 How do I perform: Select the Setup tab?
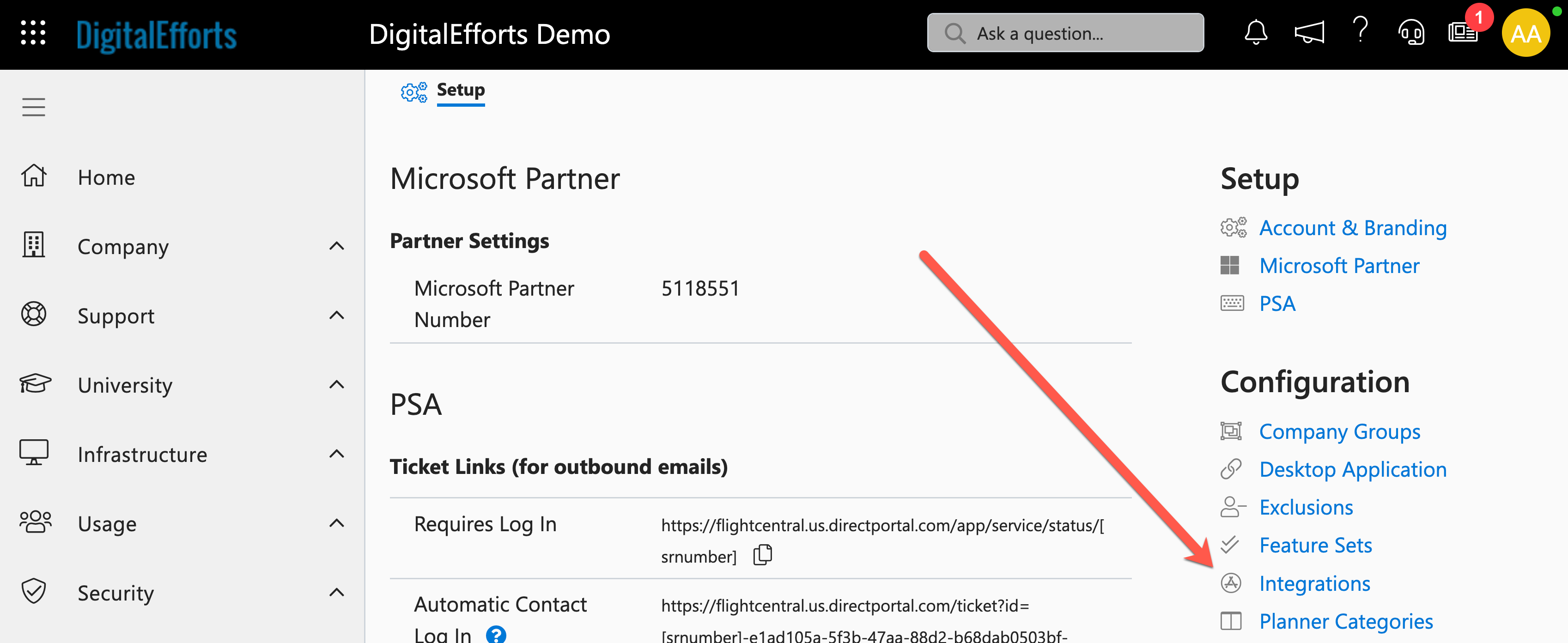click(x=461, y=90)
